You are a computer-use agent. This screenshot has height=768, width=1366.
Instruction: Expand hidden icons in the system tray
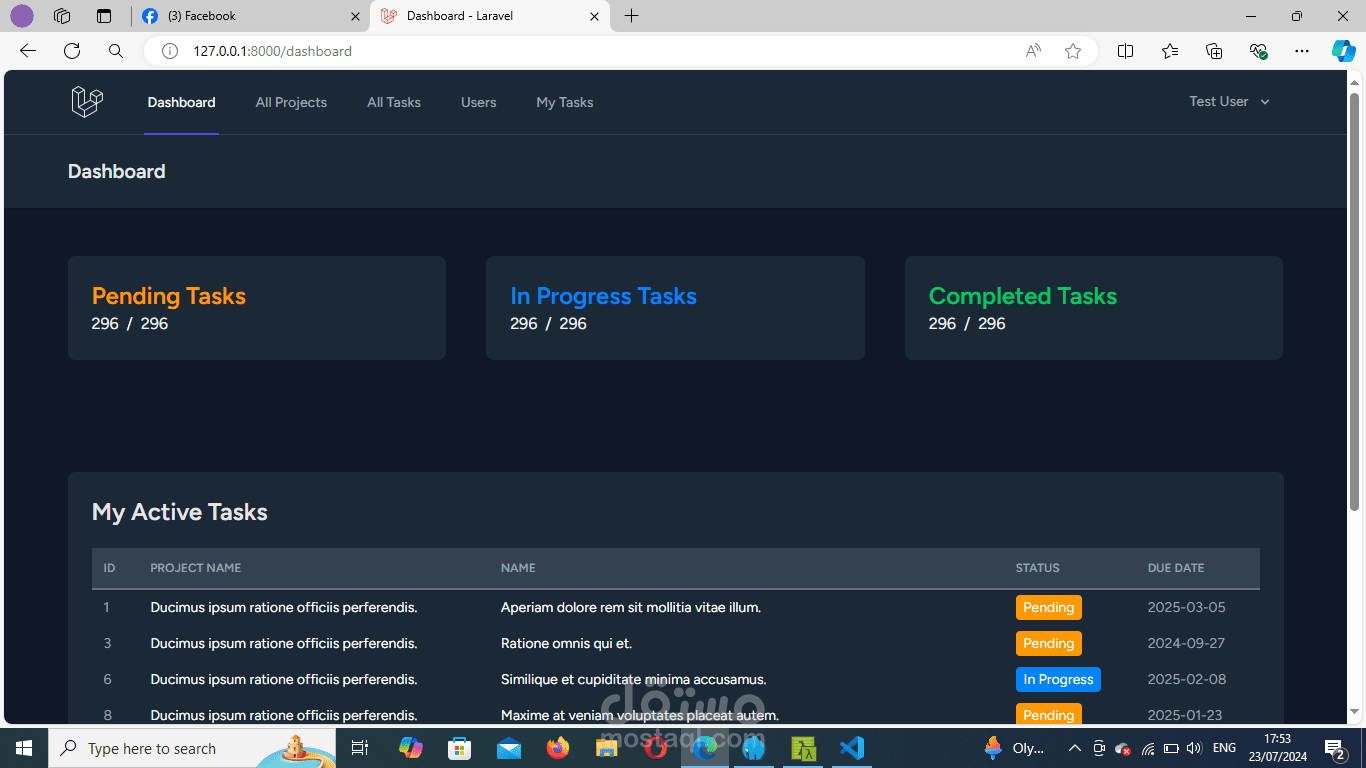[x=1074, y=748]
